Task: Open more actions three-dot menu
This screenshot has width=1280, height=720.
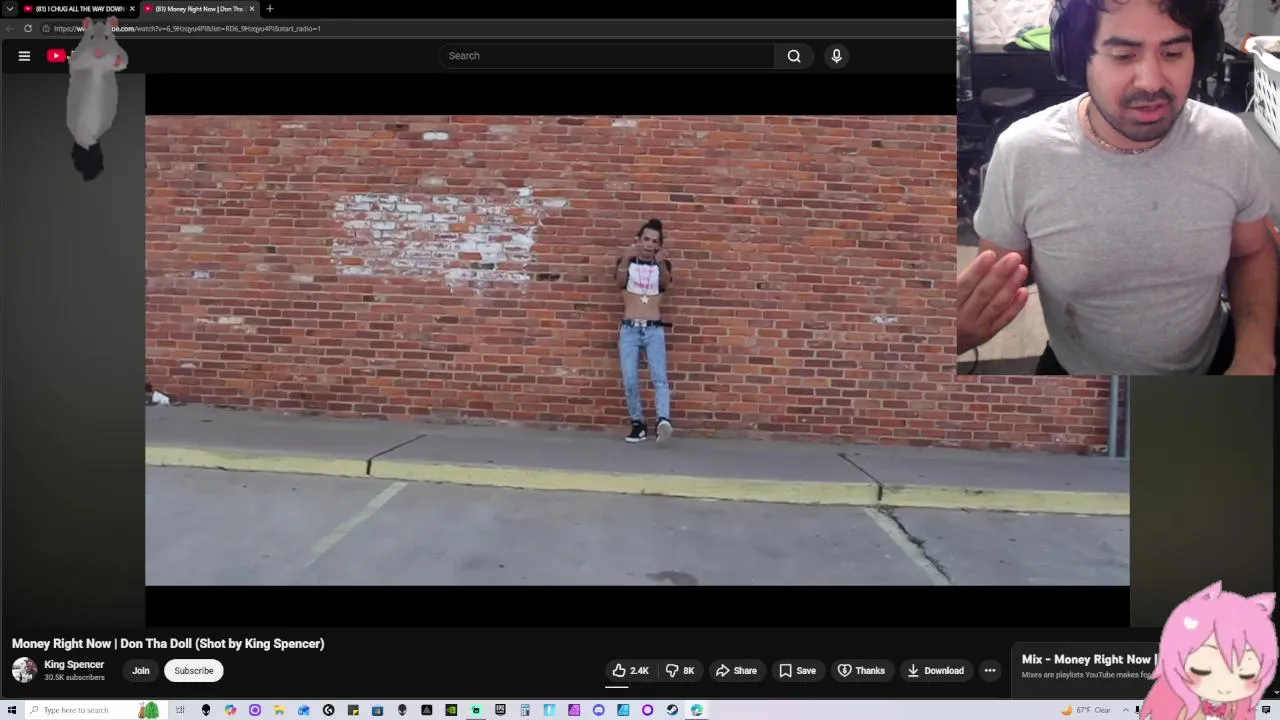Action: click(990, 671)
